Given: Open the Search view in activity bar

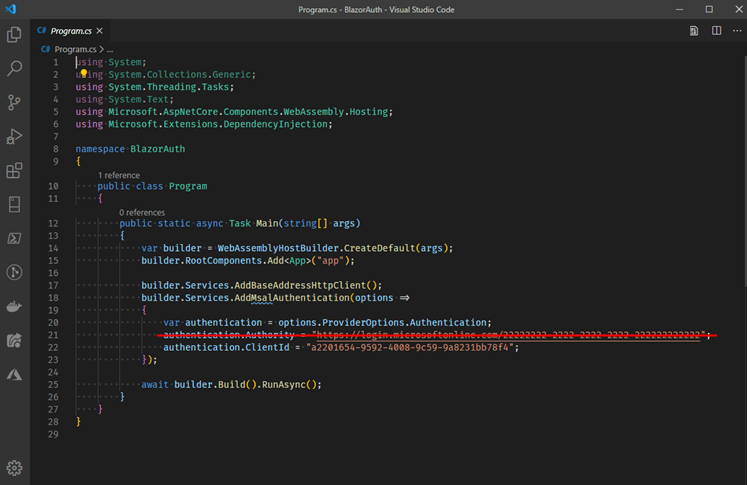Looking at the screenshot, I should point(14,68).
